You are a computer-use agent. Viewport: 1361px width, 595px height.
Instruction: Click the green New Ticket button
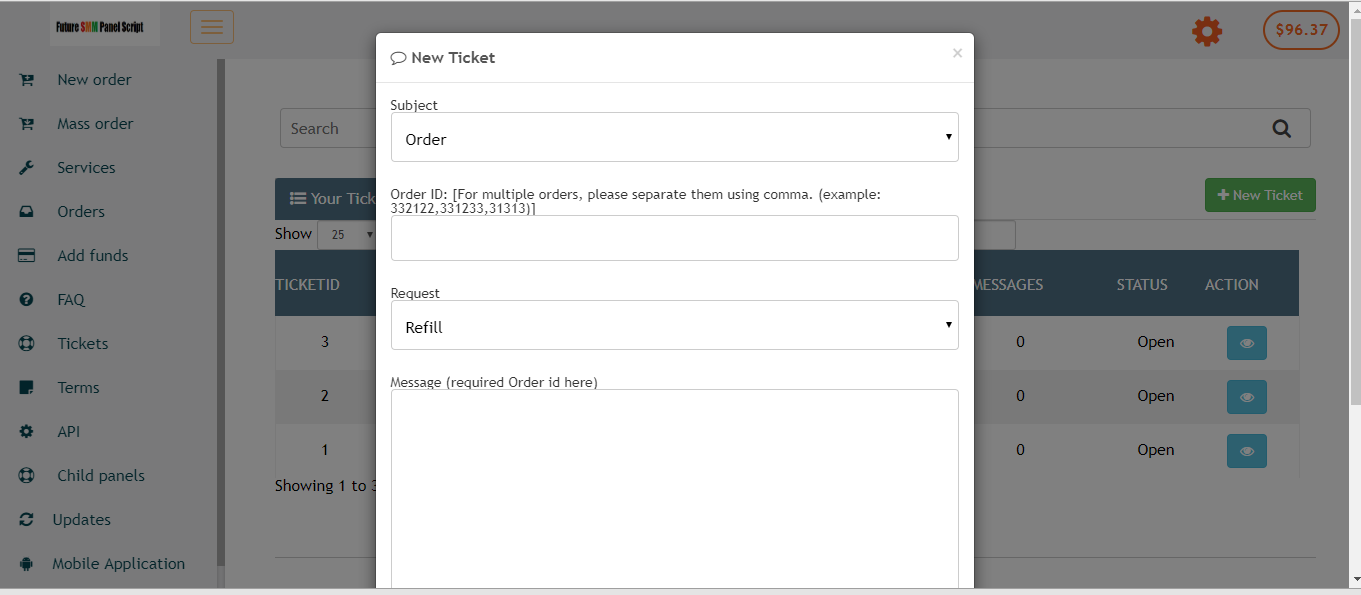tap(1260, 195)
